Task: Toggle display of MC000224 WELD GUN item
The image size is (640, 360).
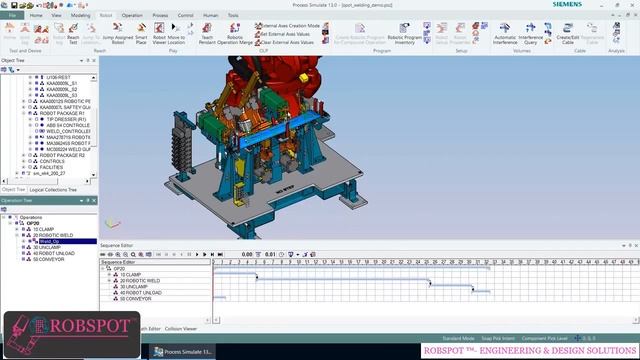Action: (37, 149)
